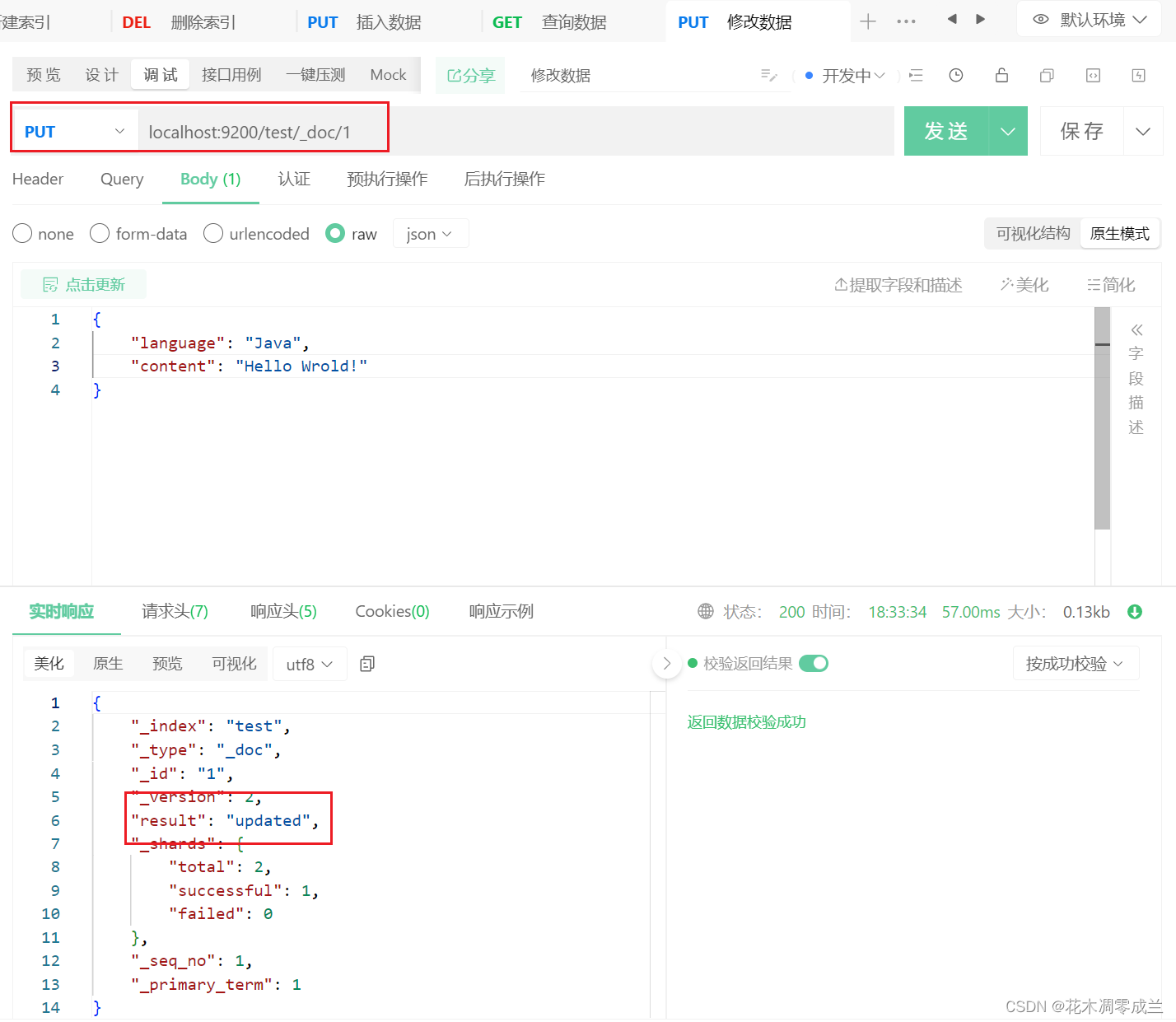Copy the response with the clipboard icon
Image resolution: width=1176 pixels, height=1022 pixels.
tap(367, 664)
